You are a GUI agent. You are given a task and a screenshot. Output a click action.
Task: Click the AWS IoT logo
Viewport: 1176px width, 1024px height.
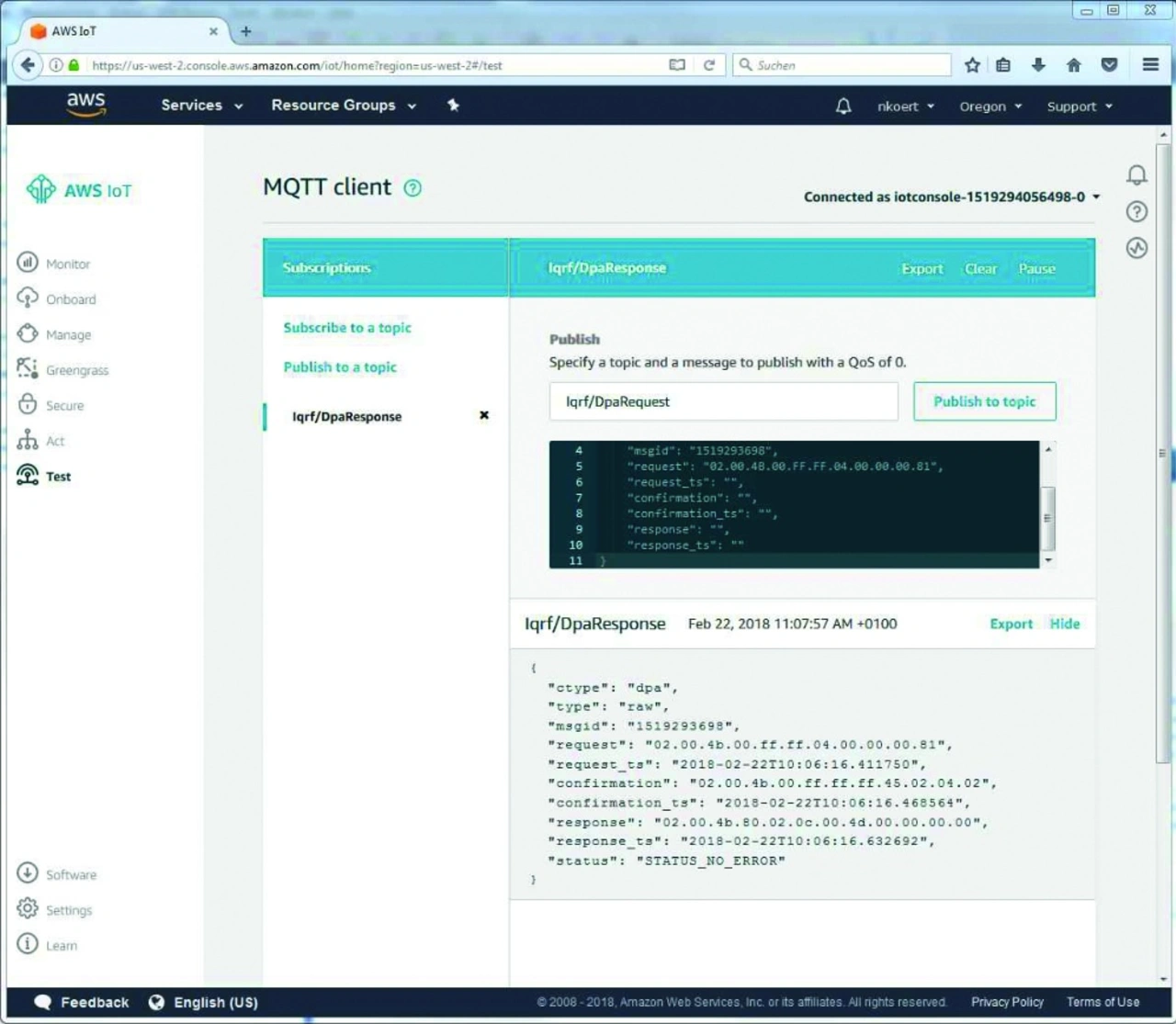click(79, 190)
